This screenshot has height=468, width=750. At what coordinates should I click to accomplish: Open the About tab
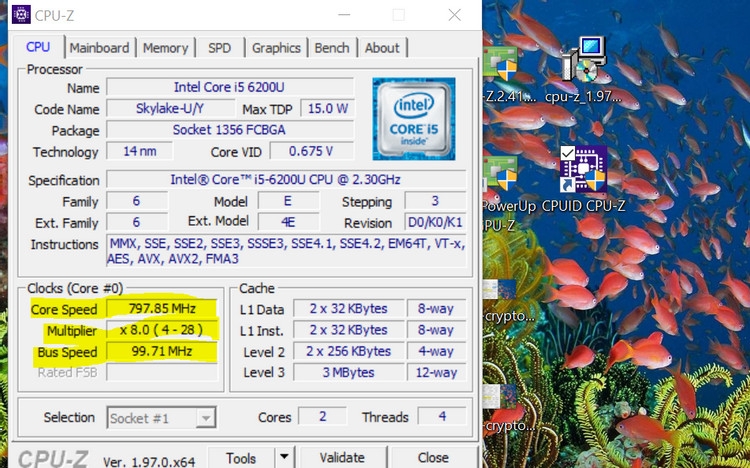[x=382, y=48]
